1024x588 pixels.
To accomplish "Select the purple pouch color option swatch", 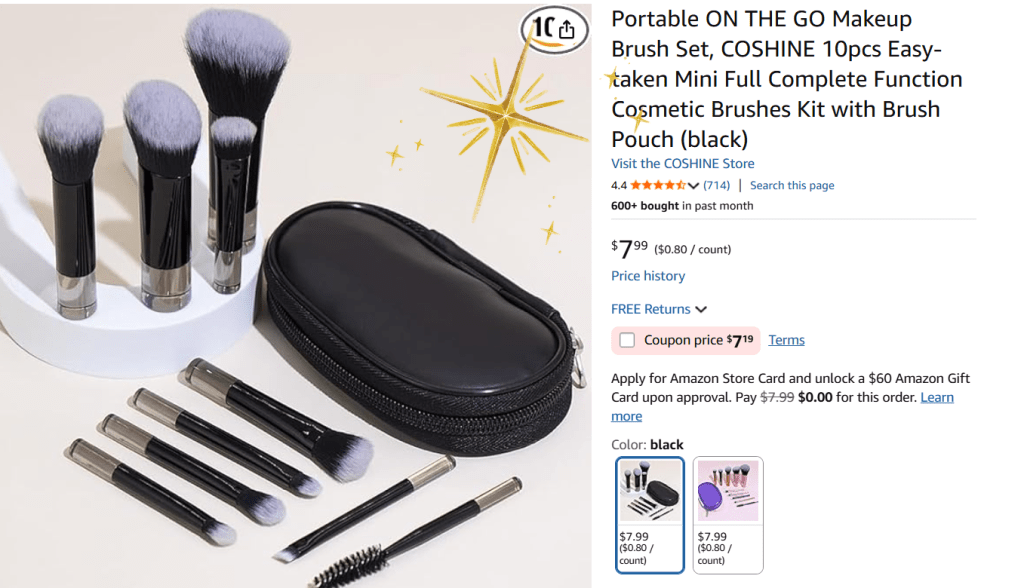I will click(x=728, y=515).
